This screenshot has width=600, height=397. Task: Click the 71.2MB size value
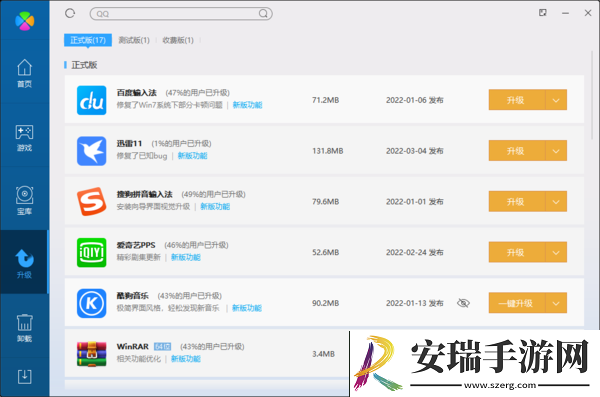click(326, 100)
